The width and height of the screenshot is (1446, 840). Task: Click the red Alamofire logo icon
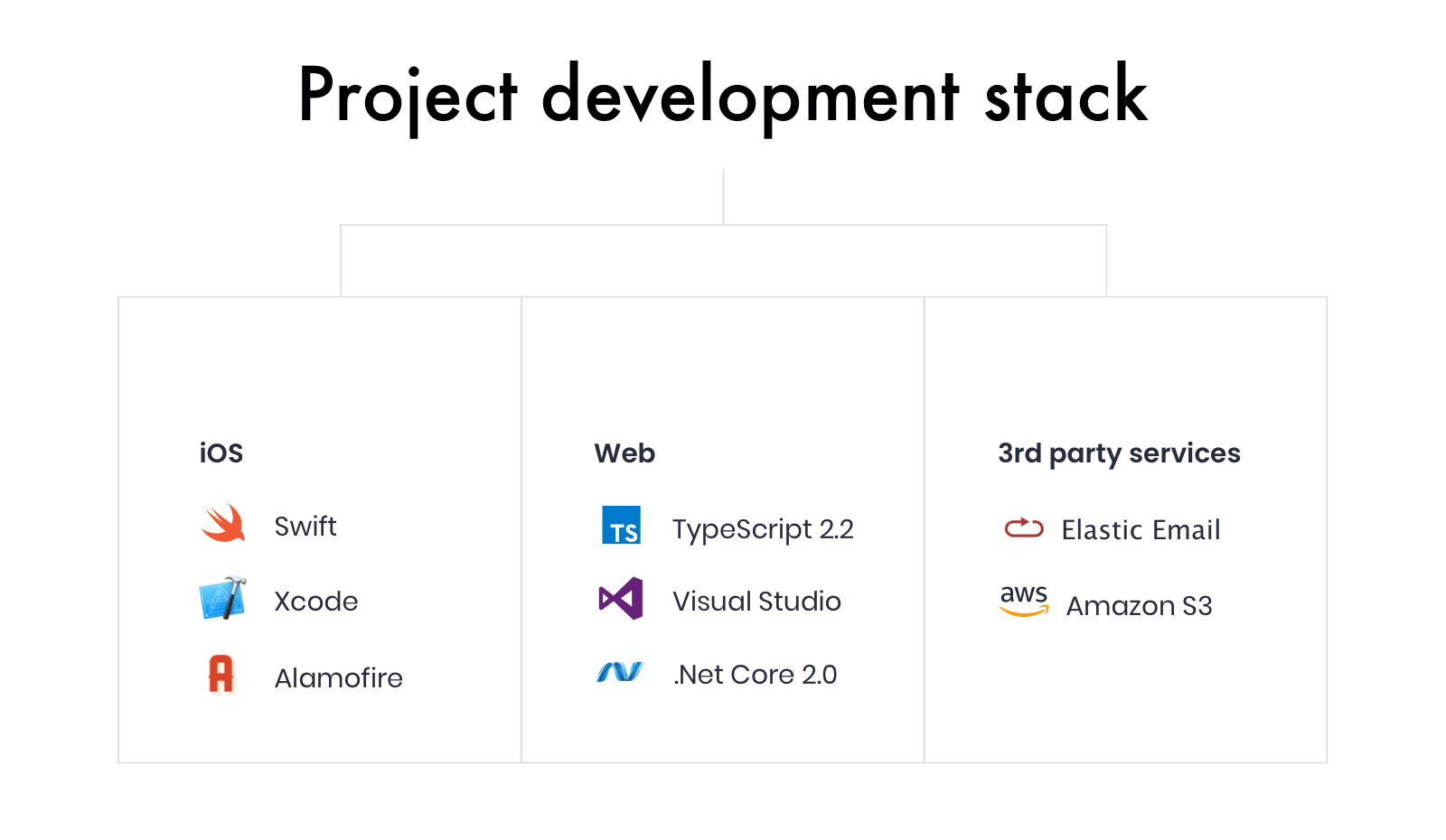point(221,675)
